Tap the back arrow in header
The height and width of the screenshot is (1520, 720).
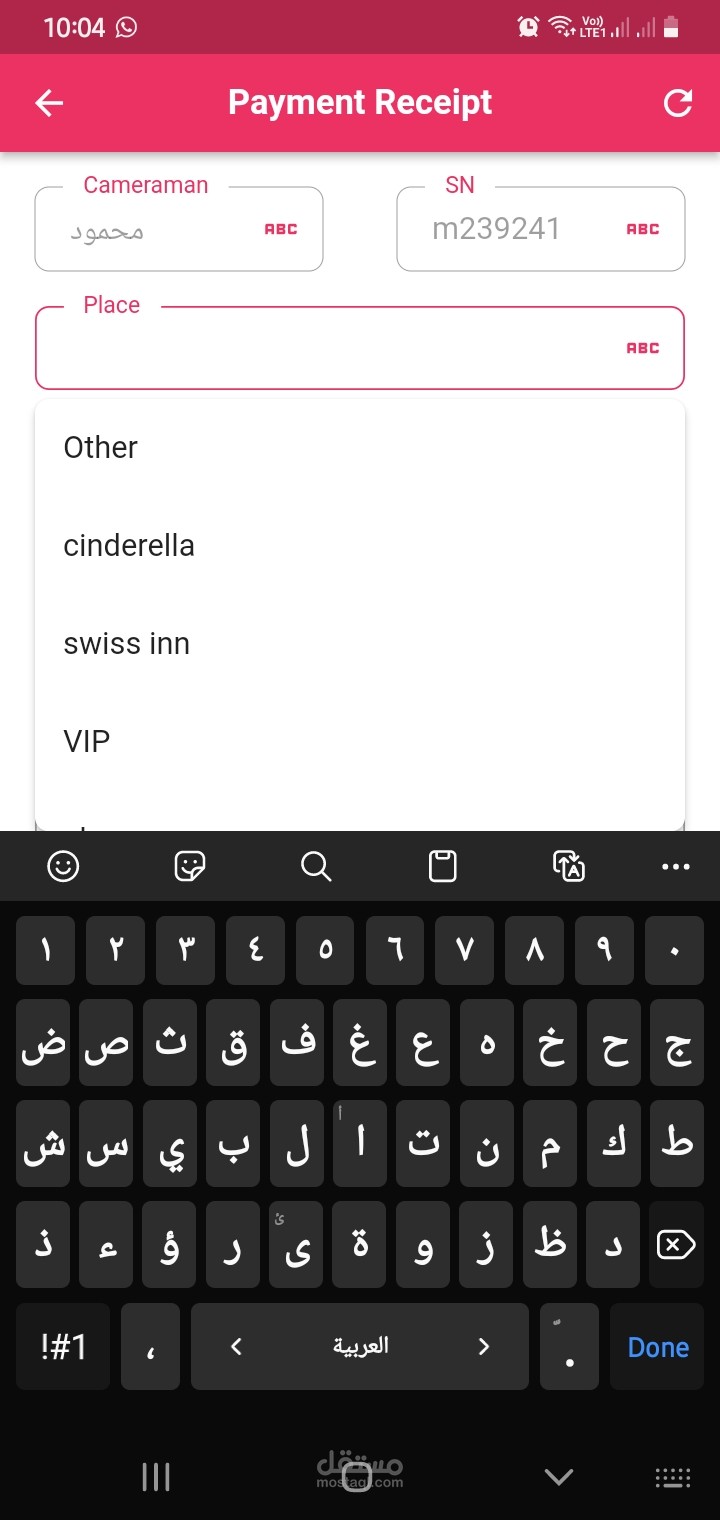[x=49, y=103]
